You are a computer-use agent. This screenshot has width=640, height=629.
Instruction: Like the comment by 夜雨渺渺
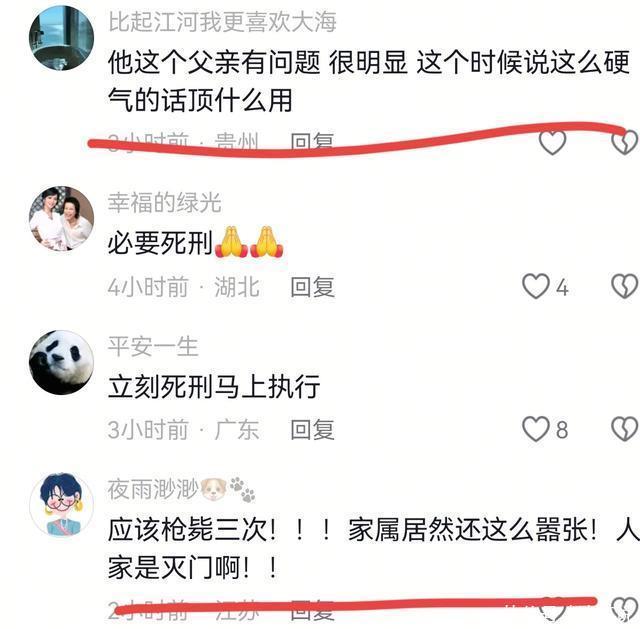pos(552,609)
